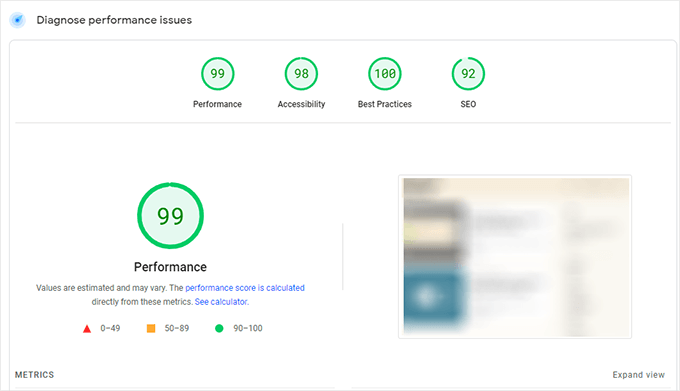The width and height of the screenshot is (680, 391).
Task: Click the 'METRICS' section heading
Action: point(35,375)
